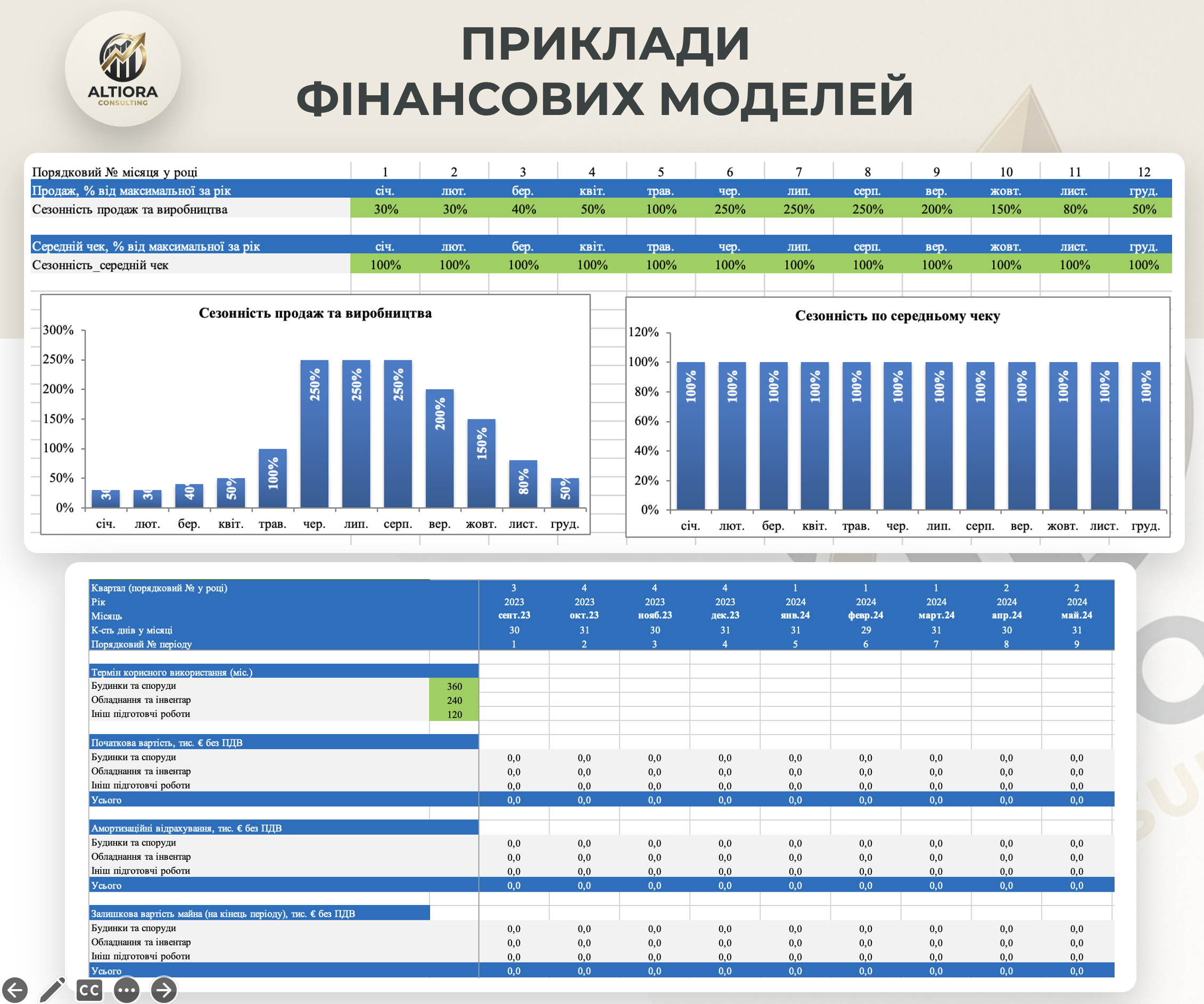Click 'Порядковий № періоду' row label
This screenshot has height=1004, width=1204.
(142, 644)
